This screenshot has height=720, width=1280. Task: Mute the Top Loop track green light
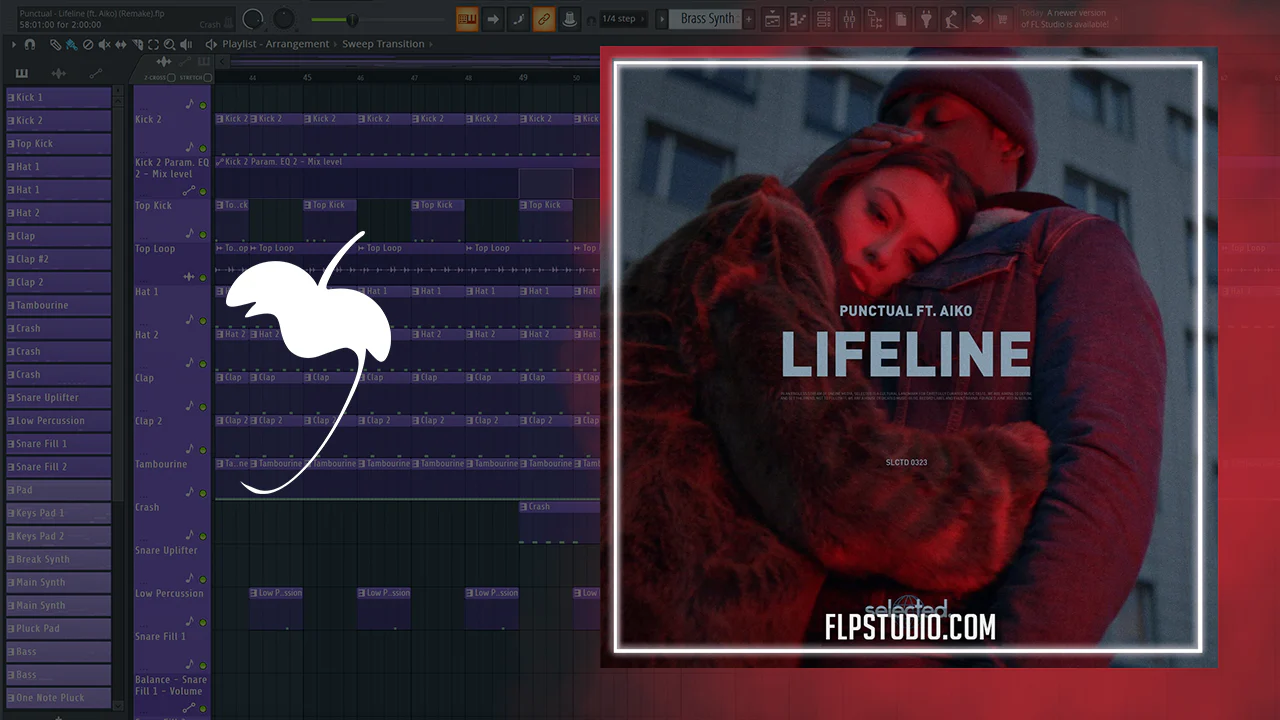point(203,277)
